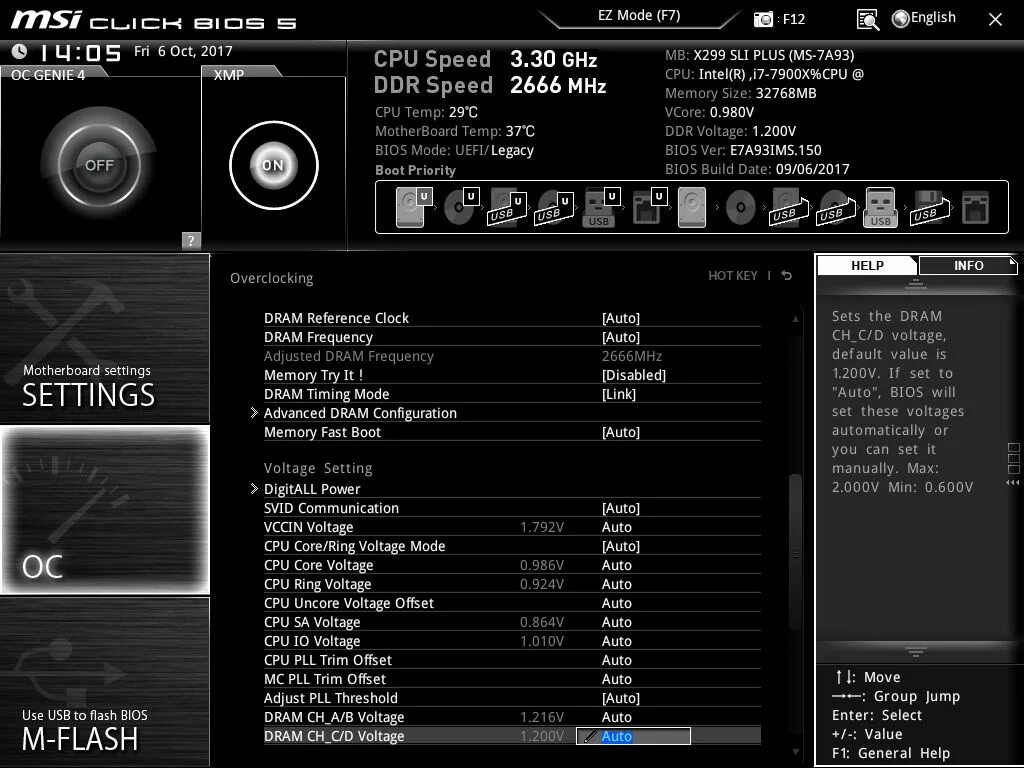
Task: Close the BIOS with the X button
Action: (x=995, y=20)
